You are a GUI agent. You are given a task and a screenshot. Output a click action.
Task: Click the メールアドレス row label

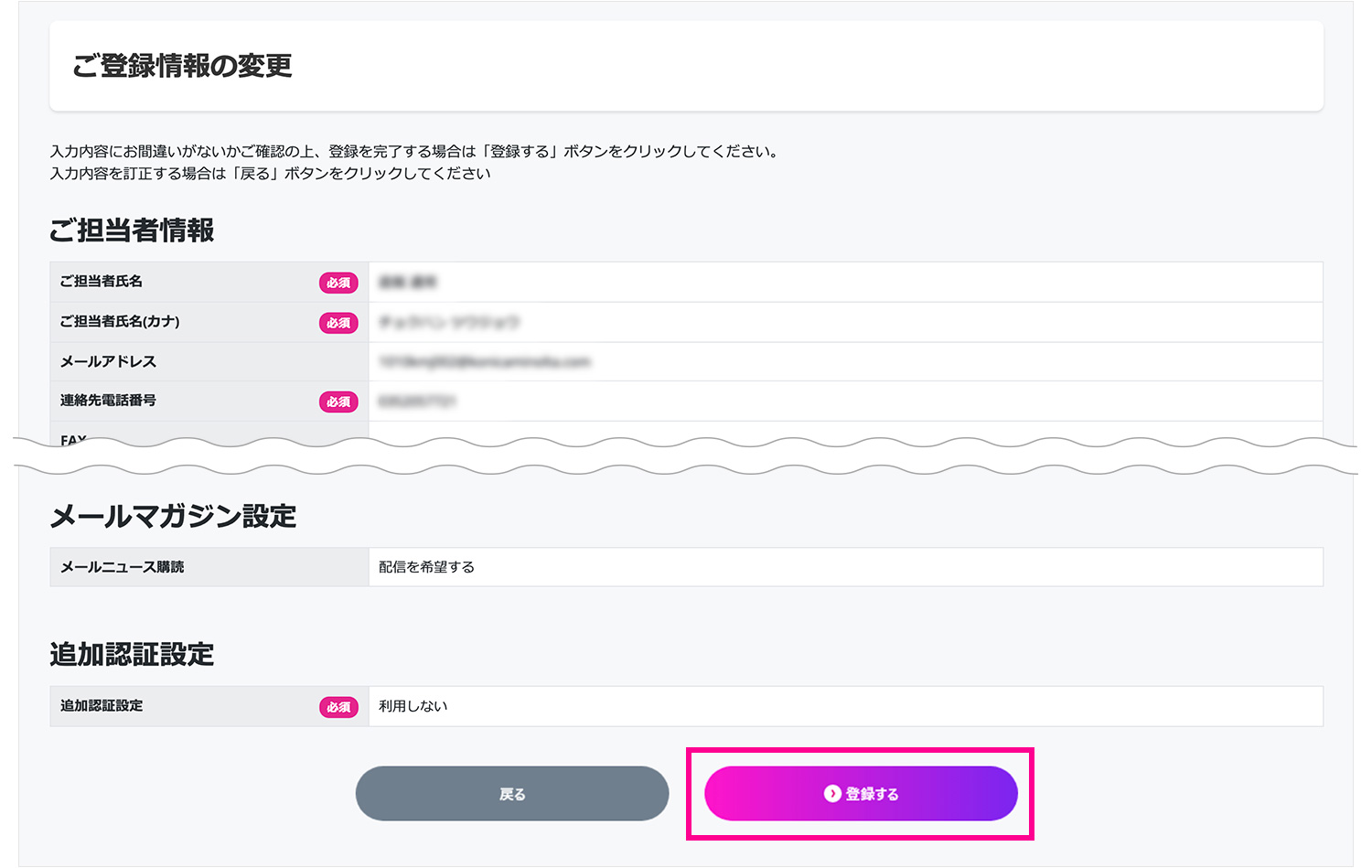pyautogui.click(x=108, y=362)
